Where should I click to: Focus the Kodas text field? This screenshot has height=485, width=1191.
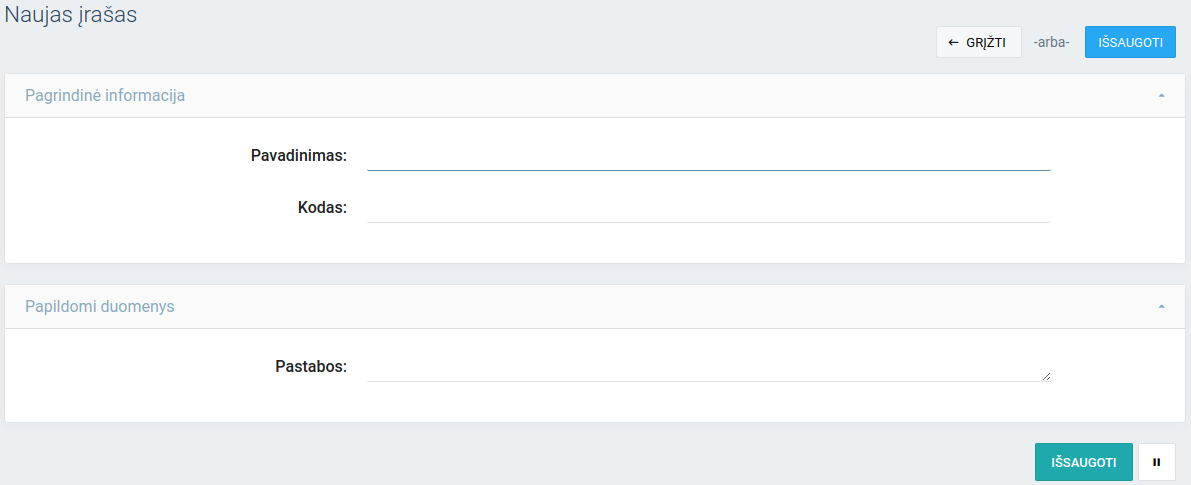coord(708,208)
